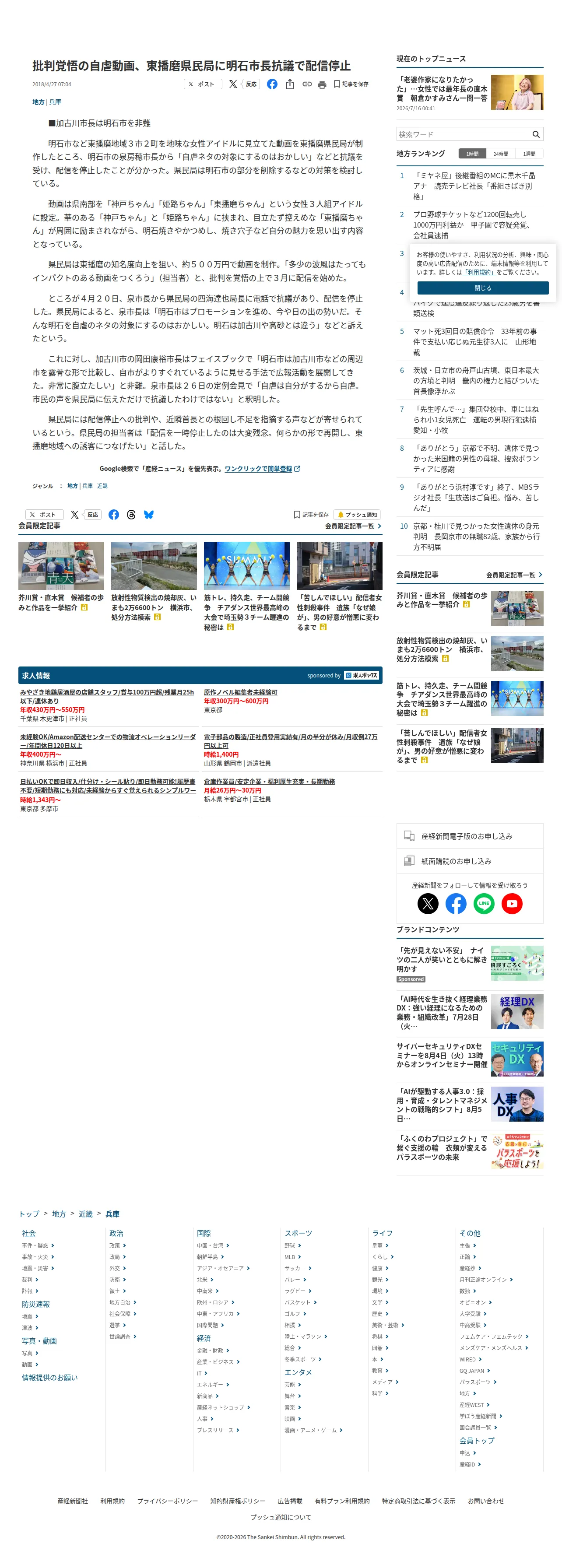This screenshot has height=1568, width=562.
Task: Open 利用規約 link in the consent notice
Action: [x=479, y=272]
